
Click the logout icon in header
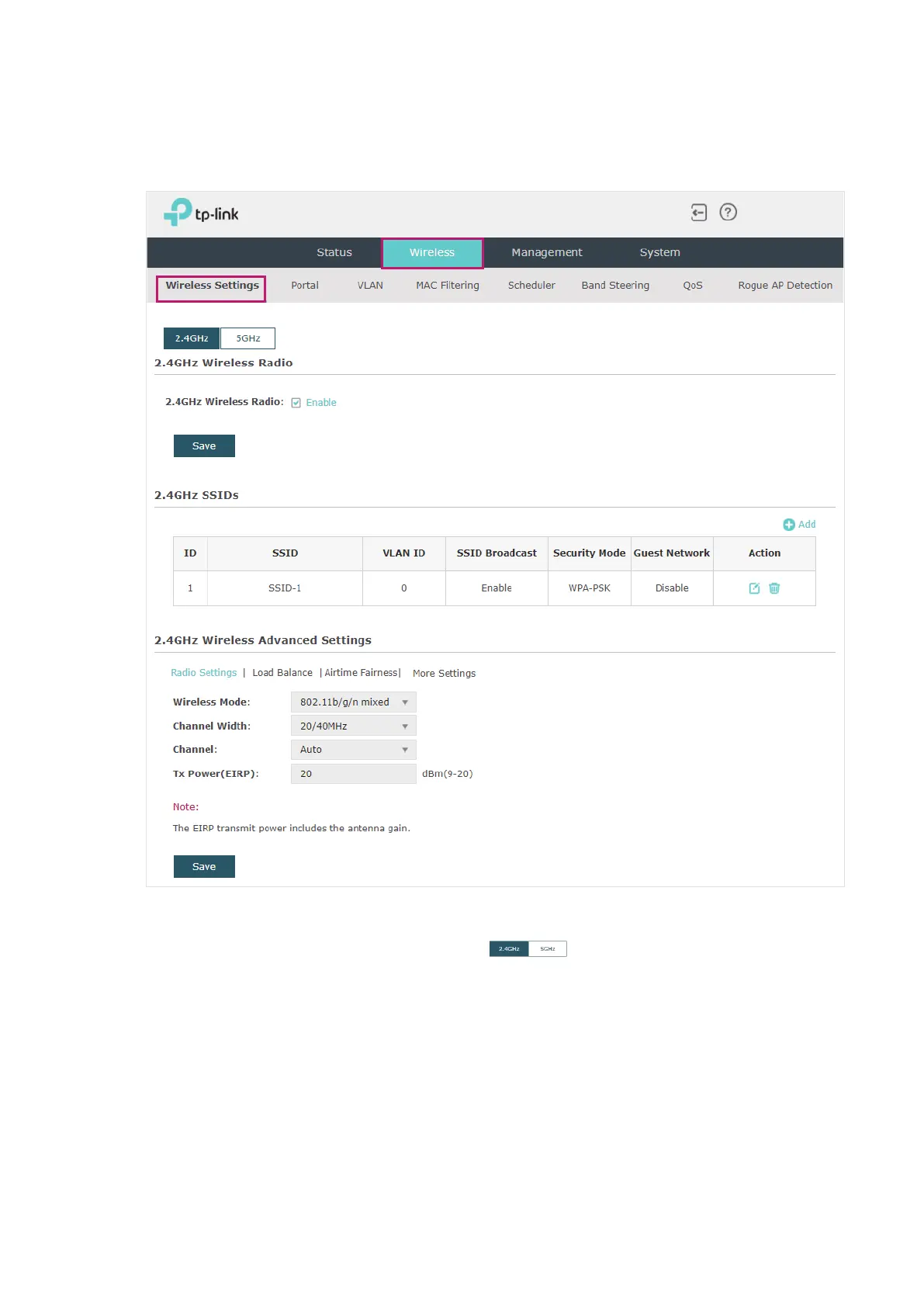tap(698, 212)
